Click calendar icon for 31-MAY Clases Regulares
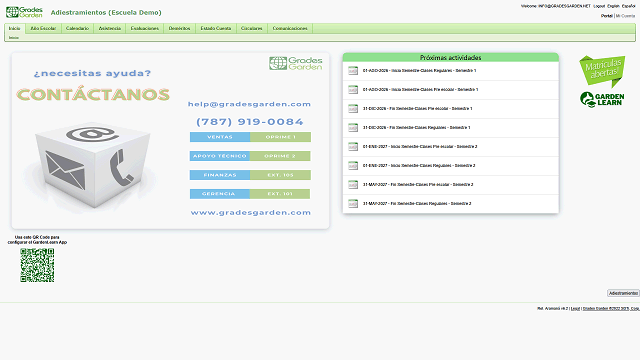 coord(353,203)
